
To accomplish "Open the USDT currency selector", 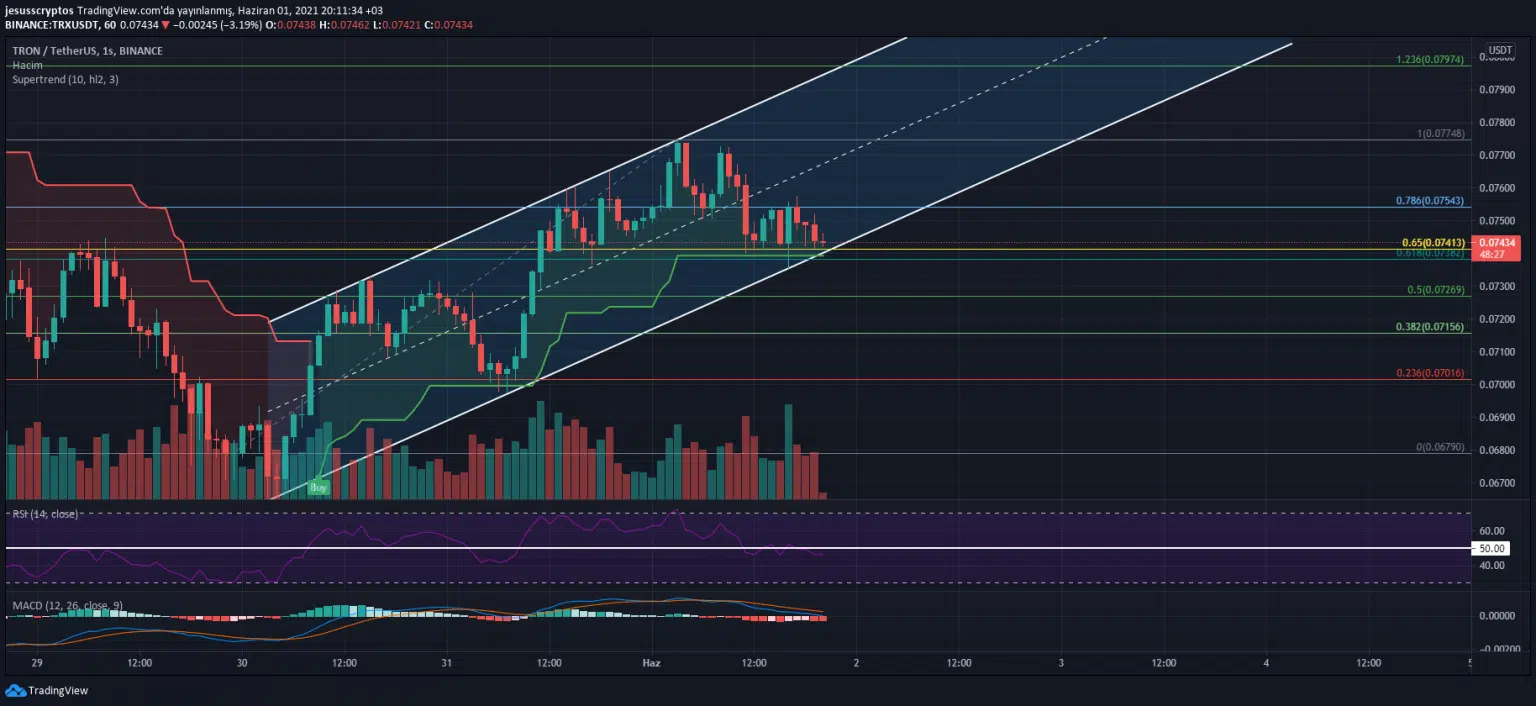I will [x=1501, y=50].
